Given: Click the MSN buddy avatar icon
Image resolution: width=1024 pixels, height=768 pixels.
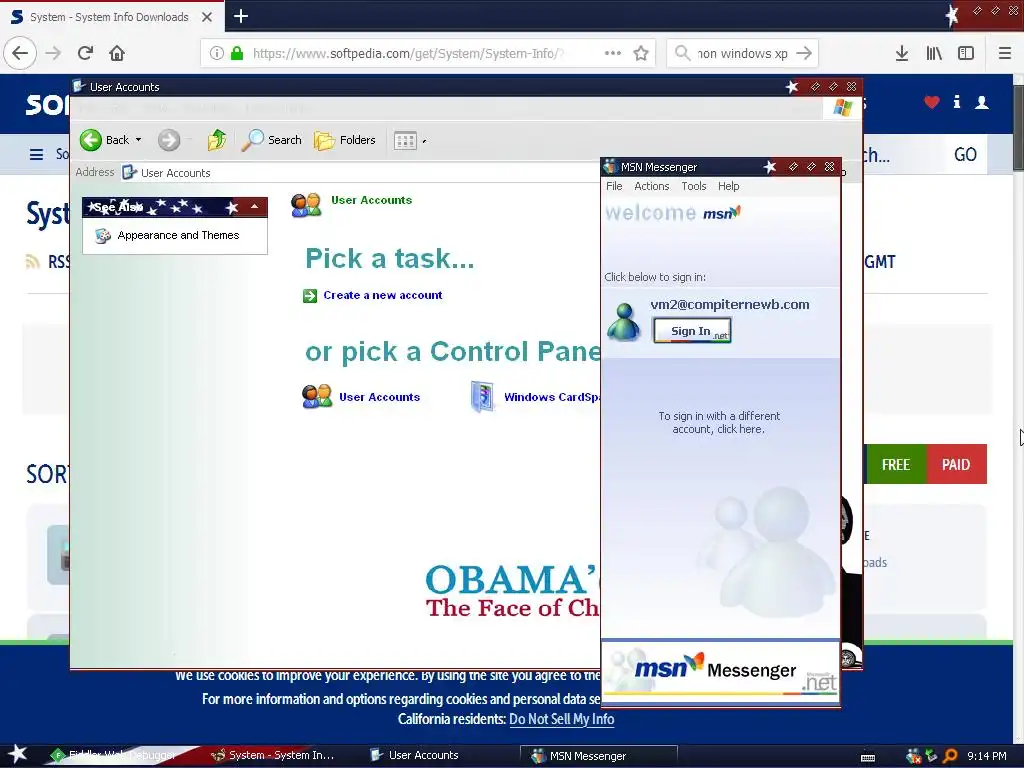Looking at the screenshot, I should [624, 322].
